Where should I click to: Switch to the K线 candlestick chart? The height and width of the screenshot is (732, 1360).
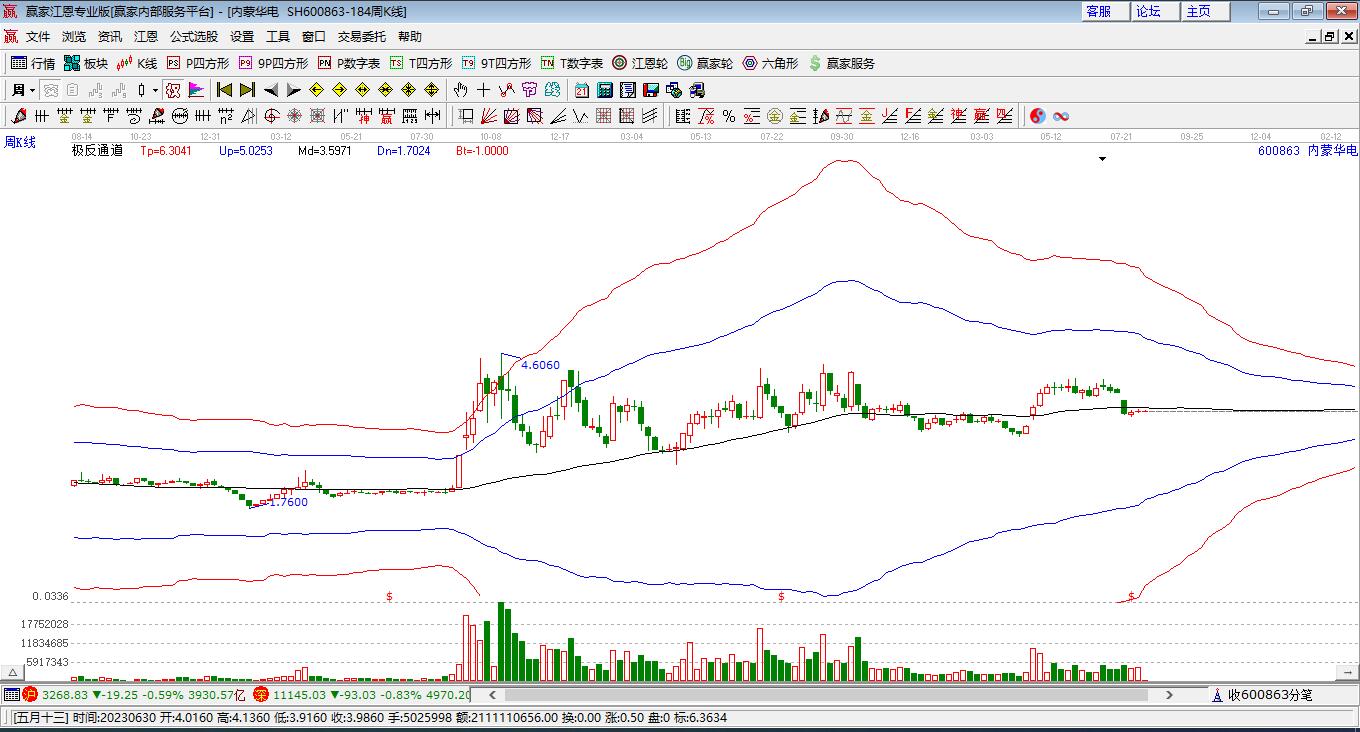click(137, 63)
